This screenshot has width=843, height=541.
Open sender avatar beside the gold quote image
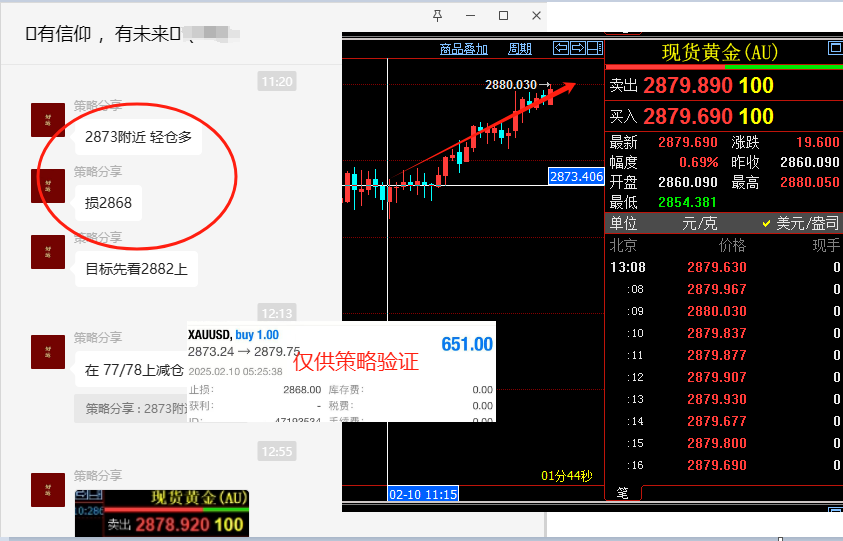coord(48,490)
